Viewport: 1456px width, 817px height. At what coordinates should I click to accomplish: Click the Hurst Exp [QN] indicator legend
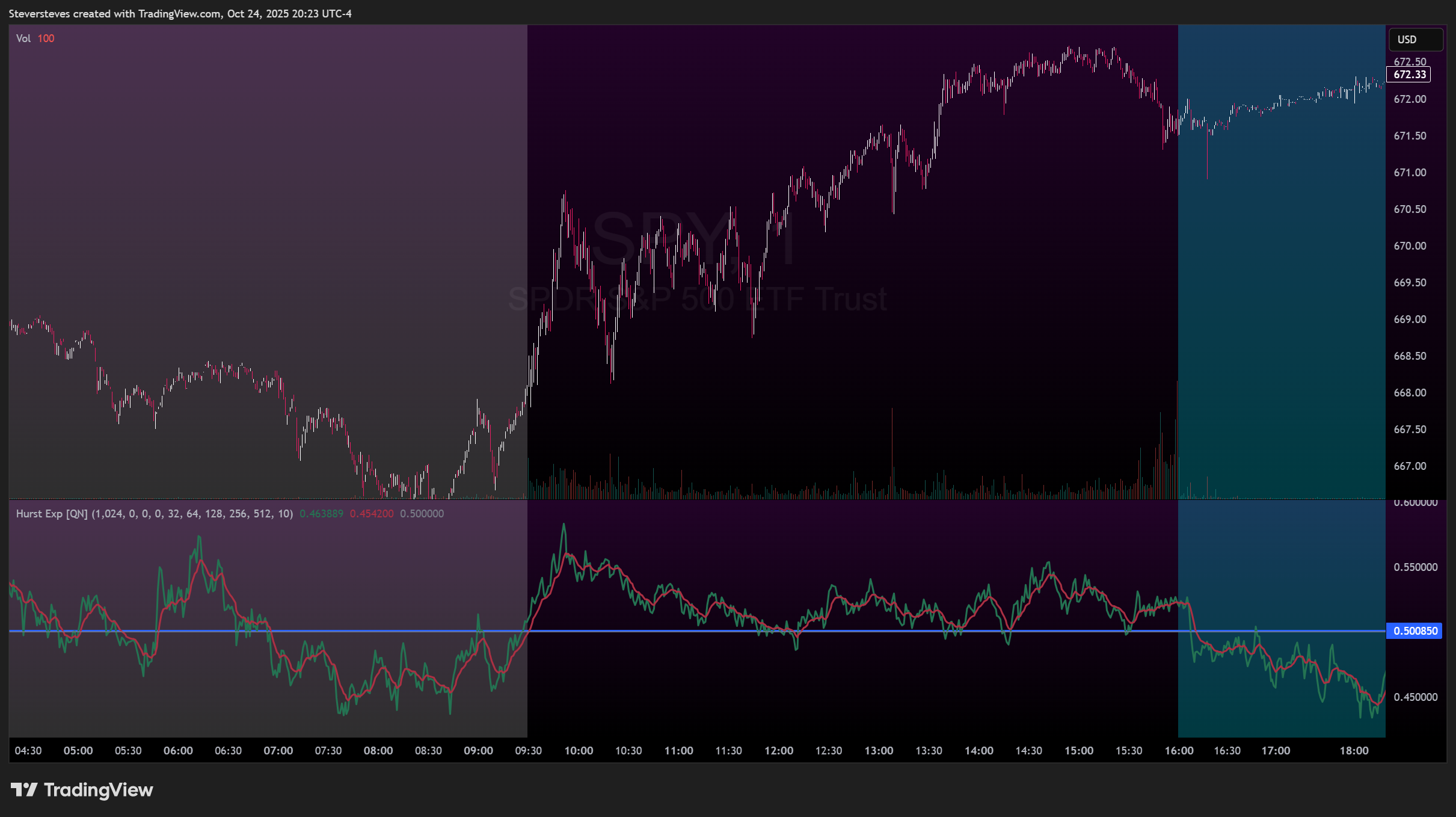click(154, 514)
